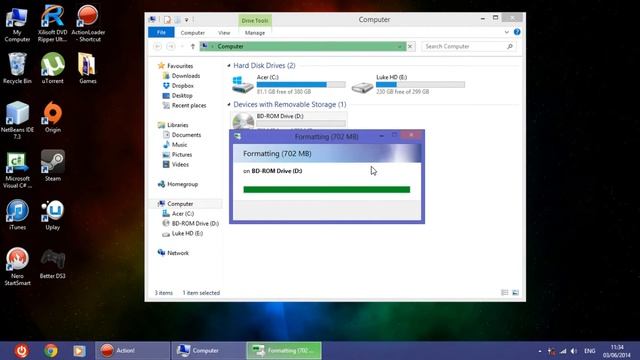
Task: Click the address bar Computer path
Action: tap(230, 47)
